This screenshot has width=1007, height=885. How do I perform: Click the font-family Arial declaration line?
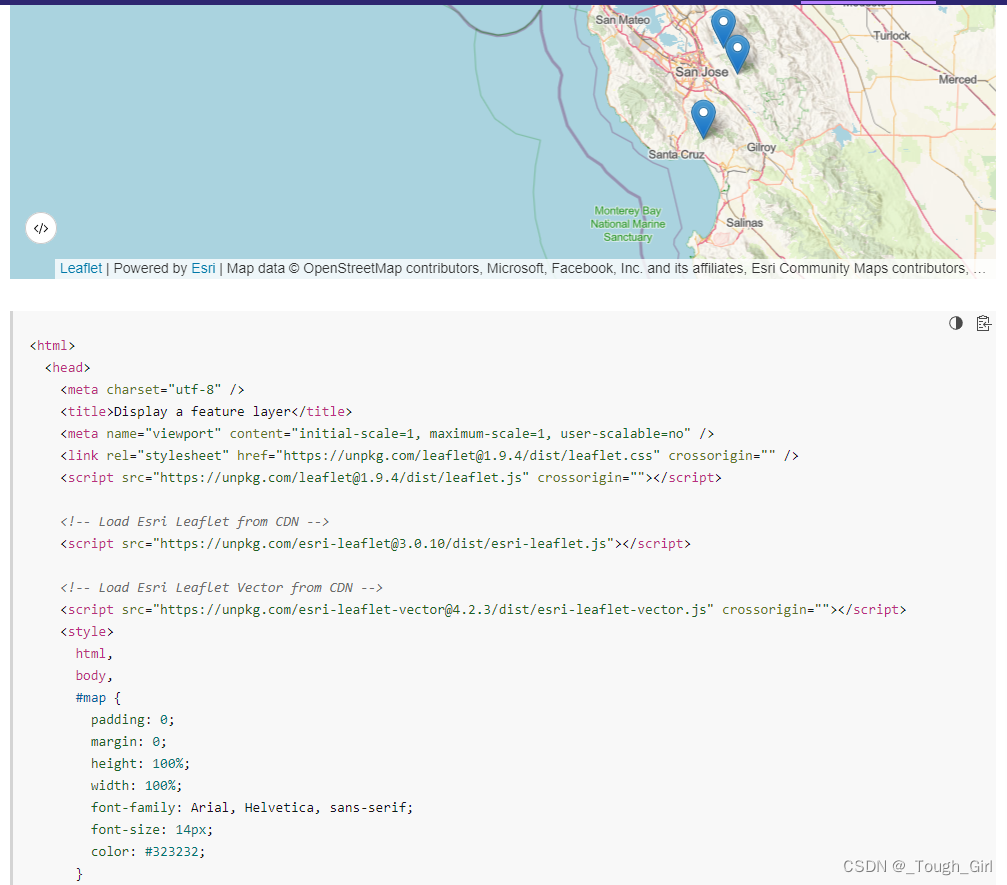pyautogui.click(x=252, y=807)
